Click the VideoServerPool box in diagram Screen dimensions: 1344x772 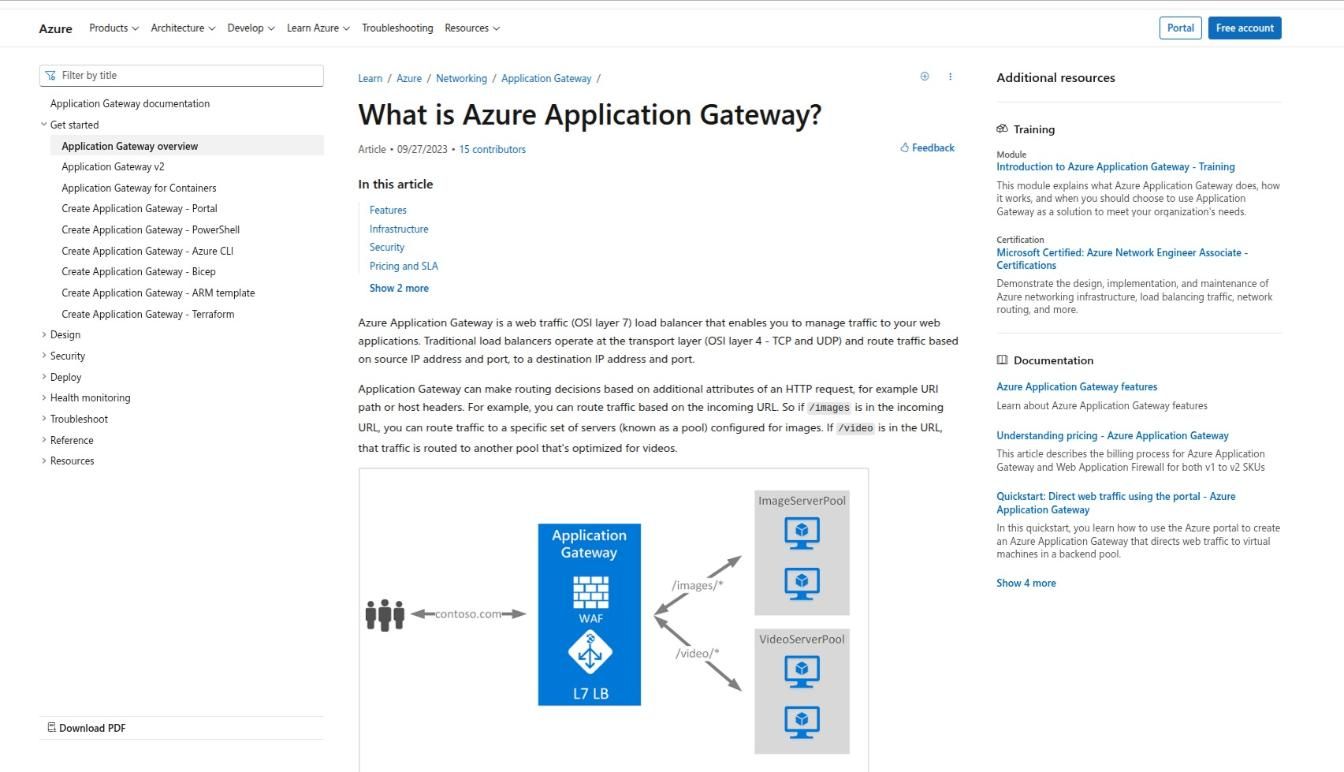click(802, 691)
